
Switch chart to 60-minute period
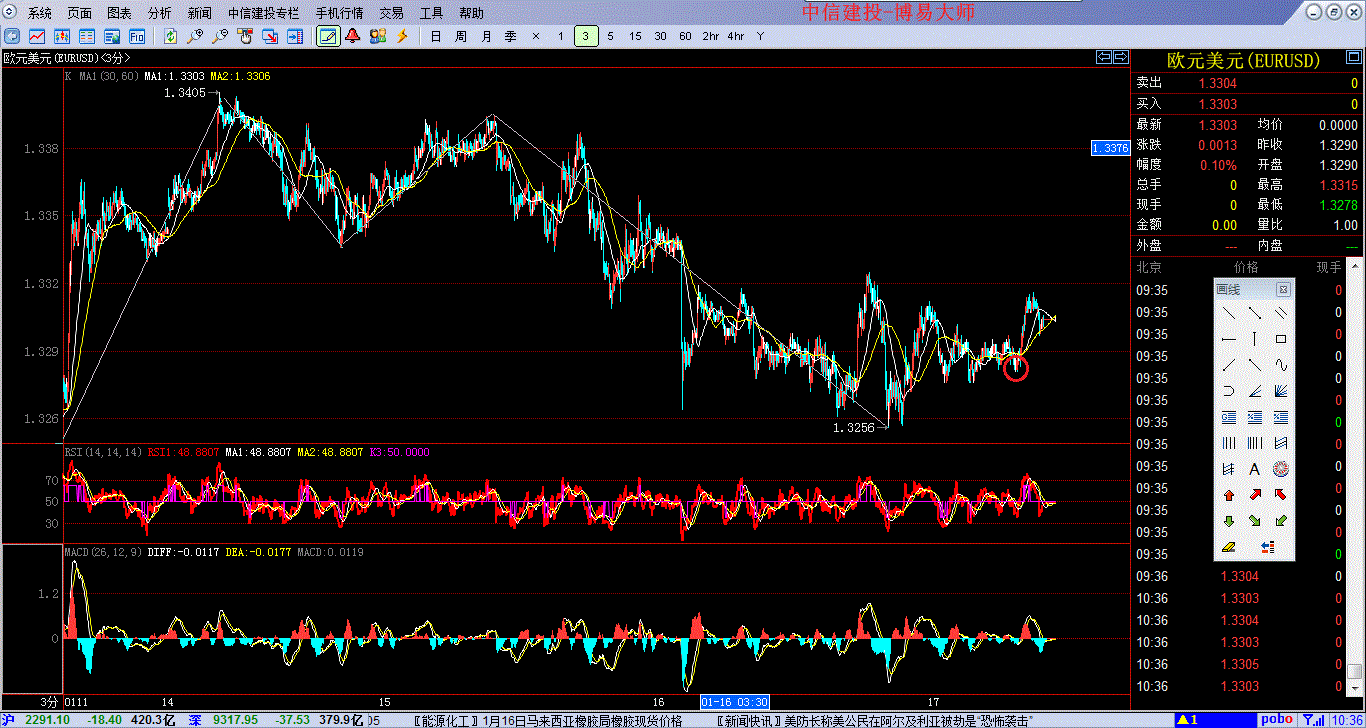pos(685,36)
